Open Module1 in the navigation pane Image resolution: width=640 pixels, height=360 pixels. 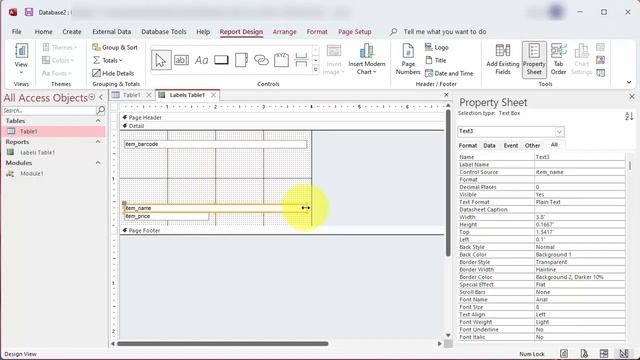pos(32,173)
